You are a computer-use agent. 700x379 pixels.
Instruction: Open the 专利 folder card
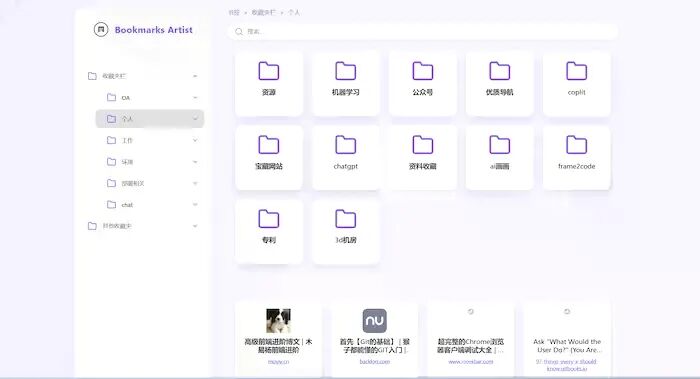click(269, 231)
